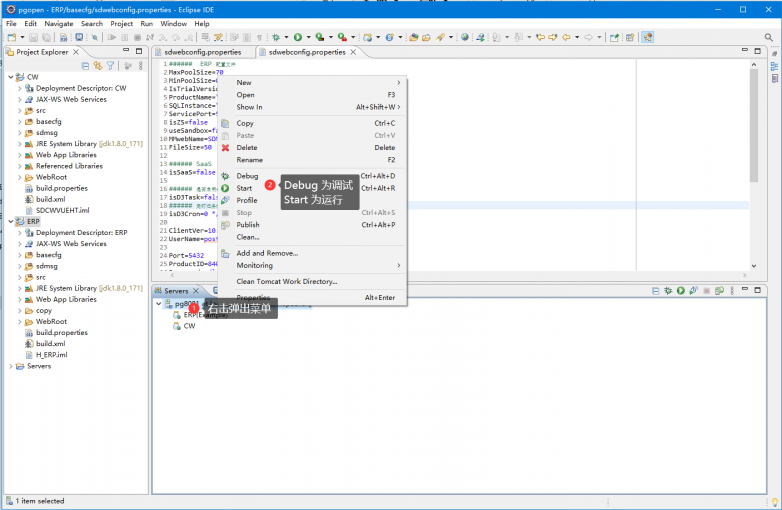Expand the WebRoot folder under CW project

tap(19, 177)
